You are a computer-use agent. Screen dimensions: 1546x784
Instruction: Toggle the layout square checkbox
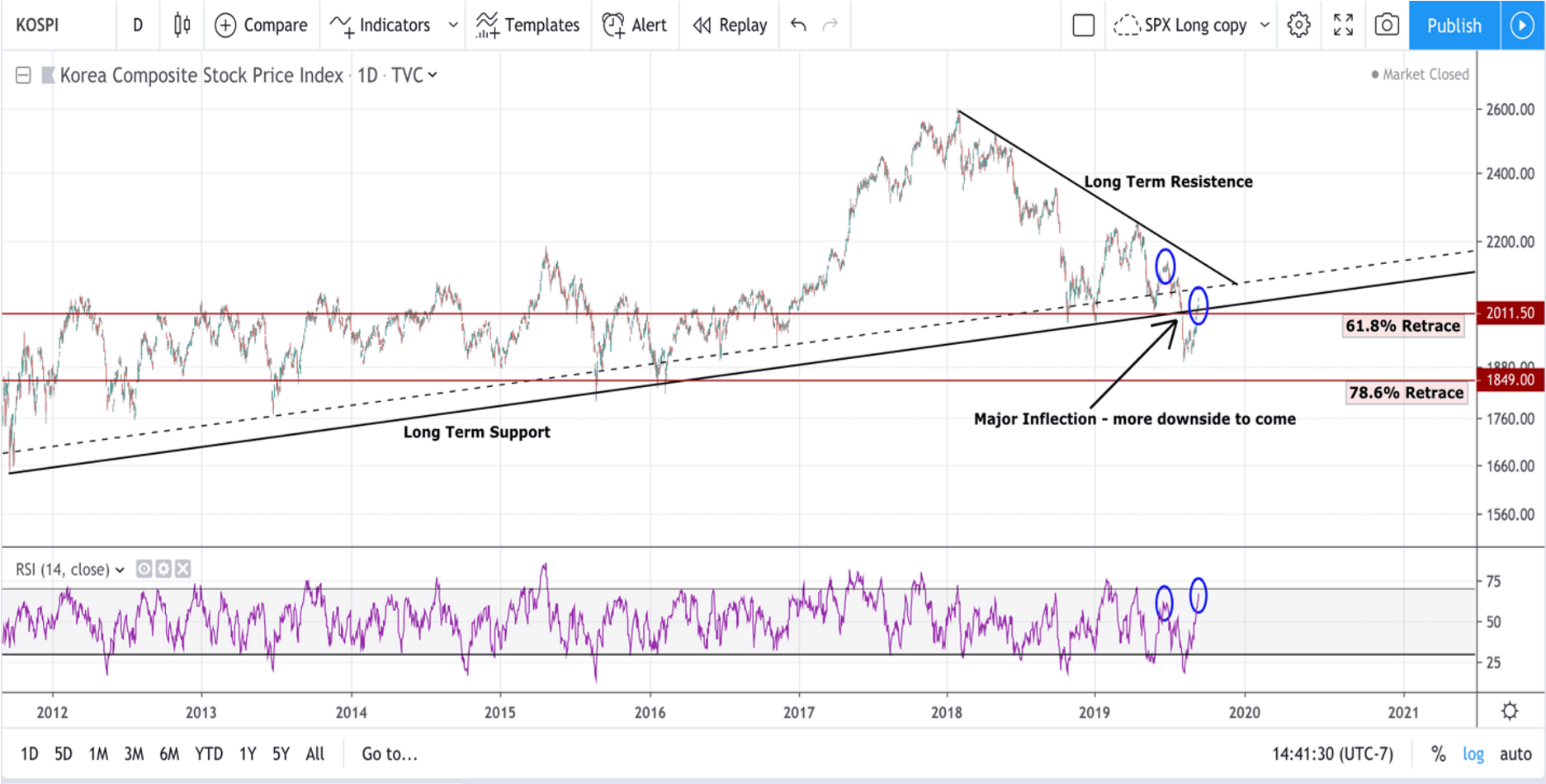pos(1084,26)
